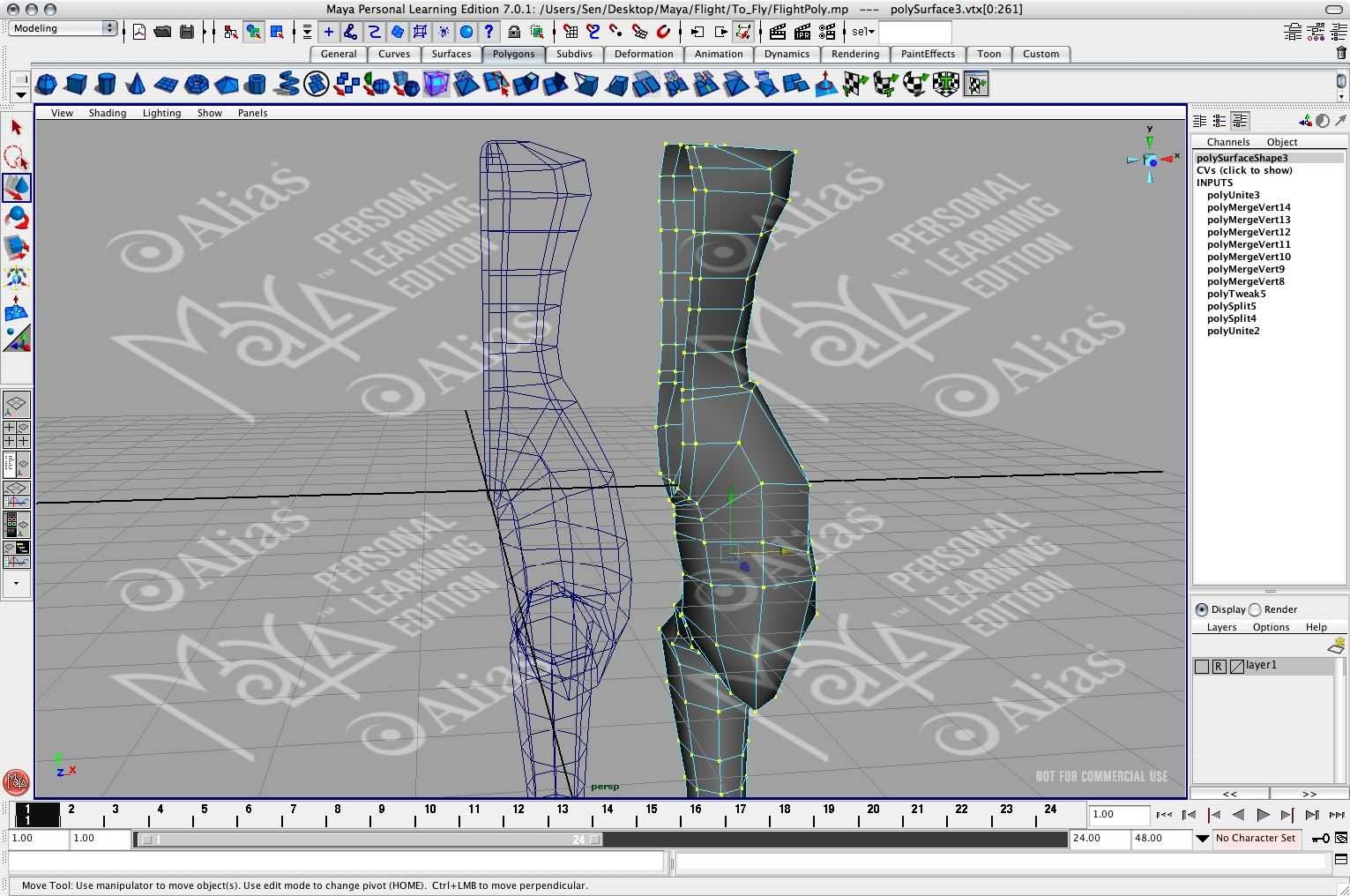The image size is (1350, 896).
Task: Create a polygon cone from shelf
Action: point(136,85)
